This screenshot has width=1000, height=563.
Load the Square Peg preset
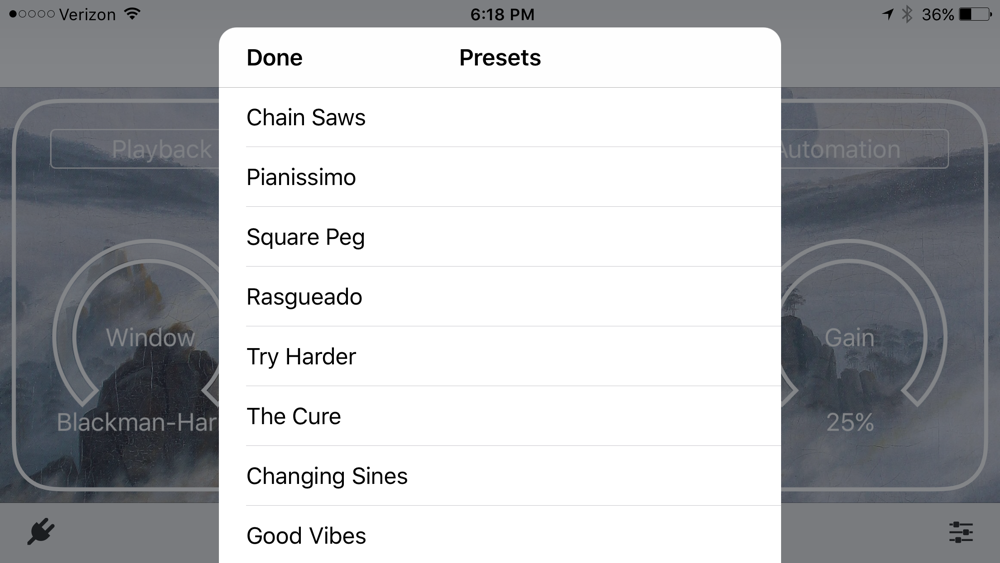pos(500,237)
